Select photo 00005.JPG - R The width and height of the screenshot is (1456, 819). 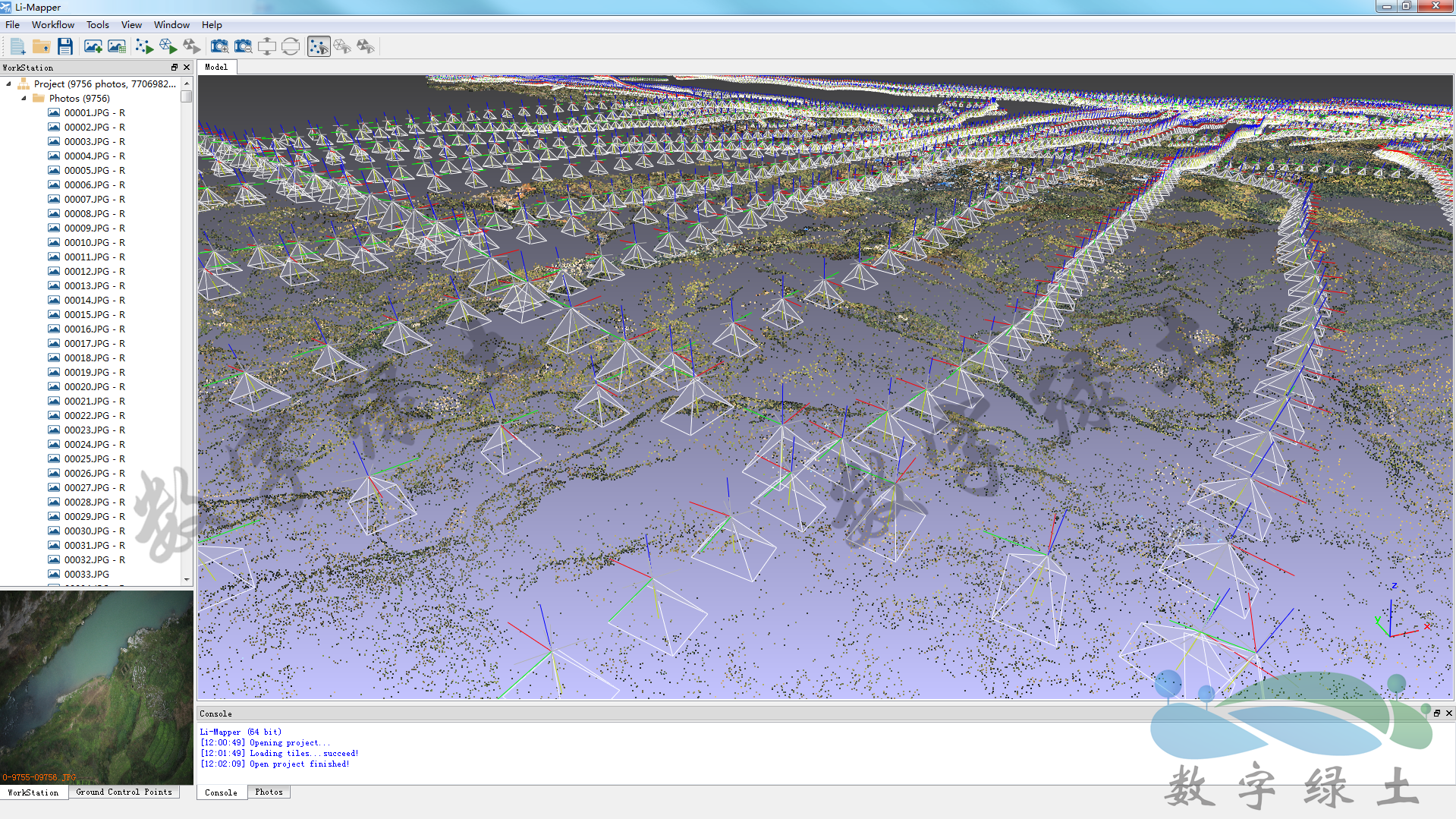(x=94, y=170)
